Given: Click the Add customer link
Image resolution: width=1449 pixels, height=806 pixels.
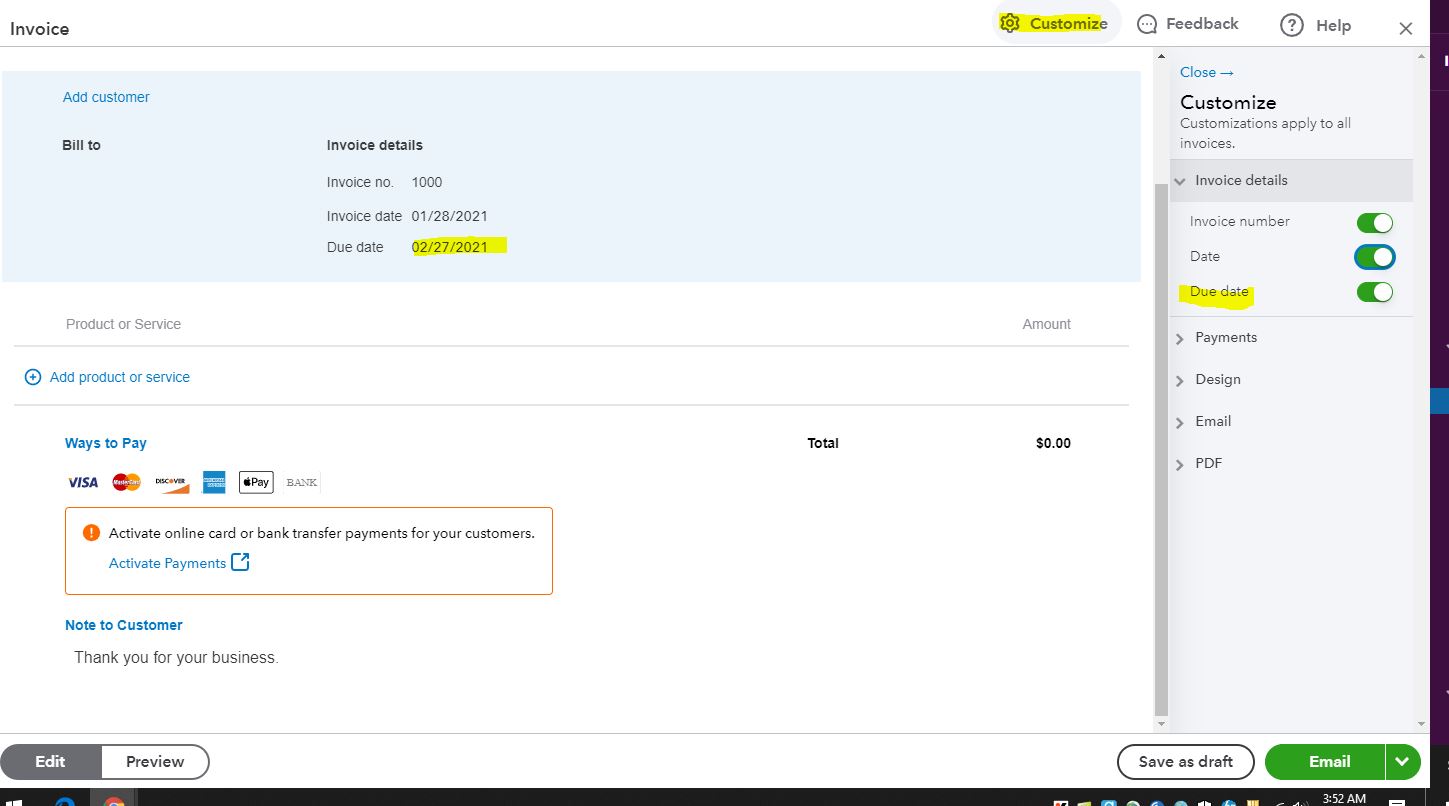Looking at the screenshot, I should pyautogui.click(x=106, y=97).
